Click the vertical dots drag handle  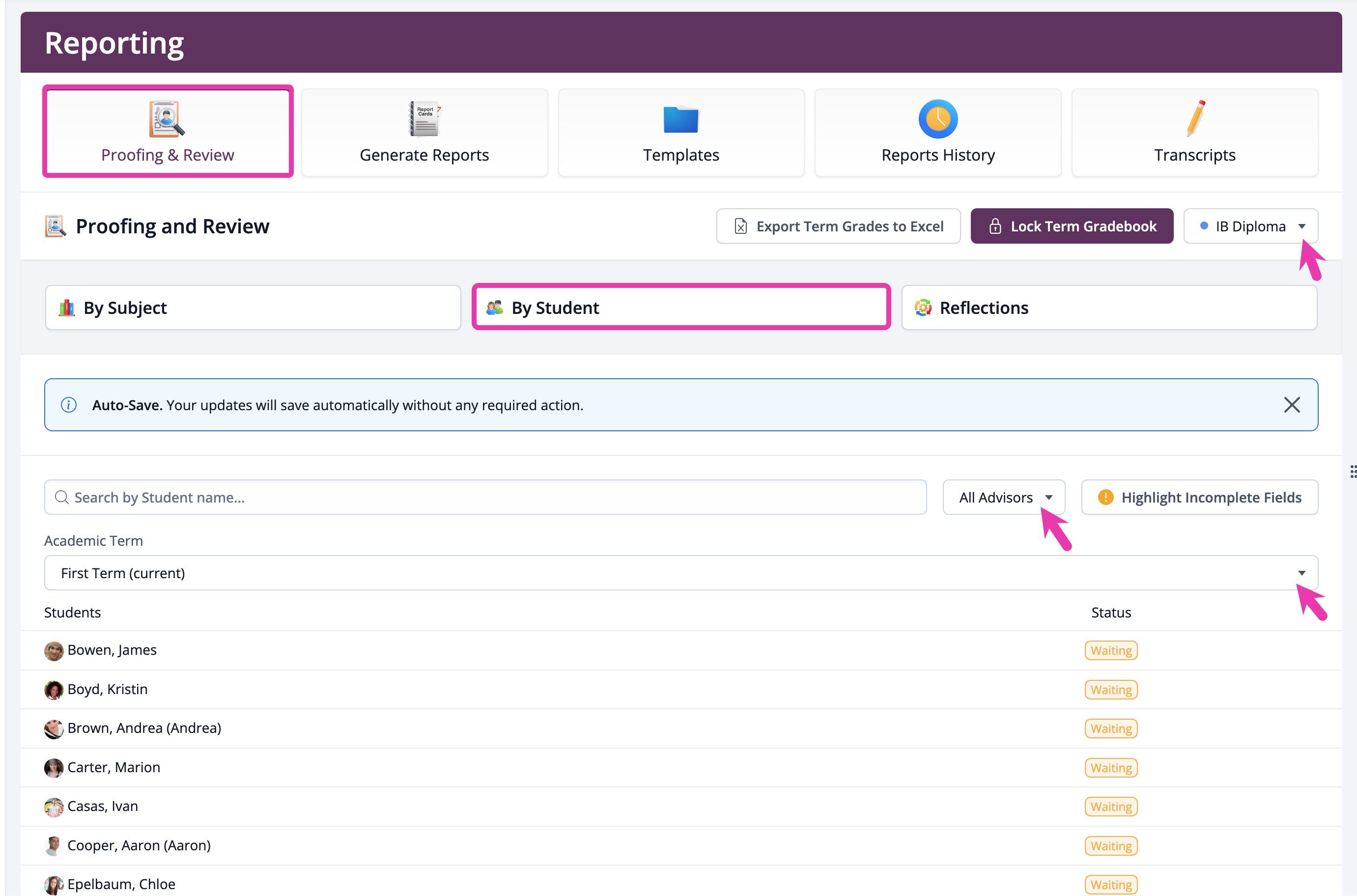[x=1353, y=472]
